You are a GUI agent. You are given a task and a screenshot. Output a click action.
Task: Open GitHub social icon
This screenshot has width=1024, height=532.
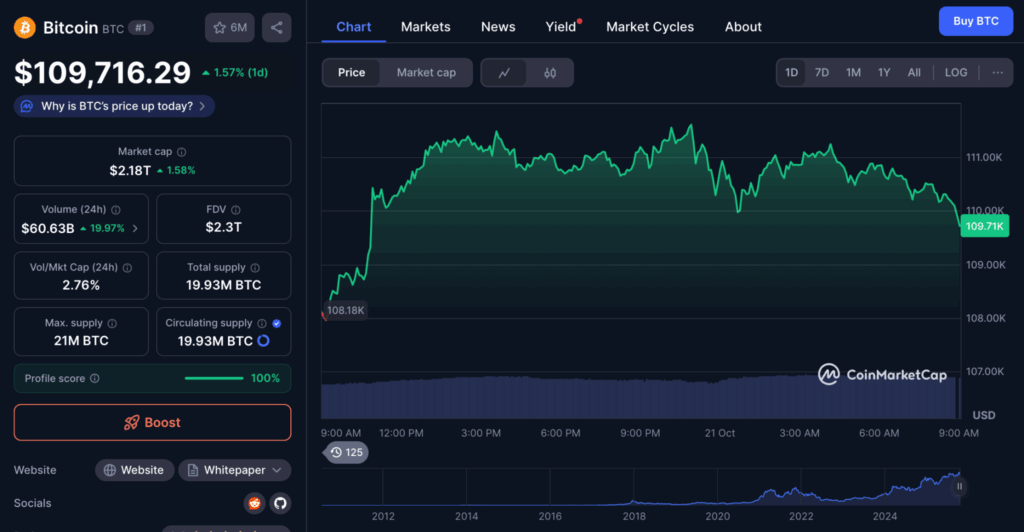(280, 503)
